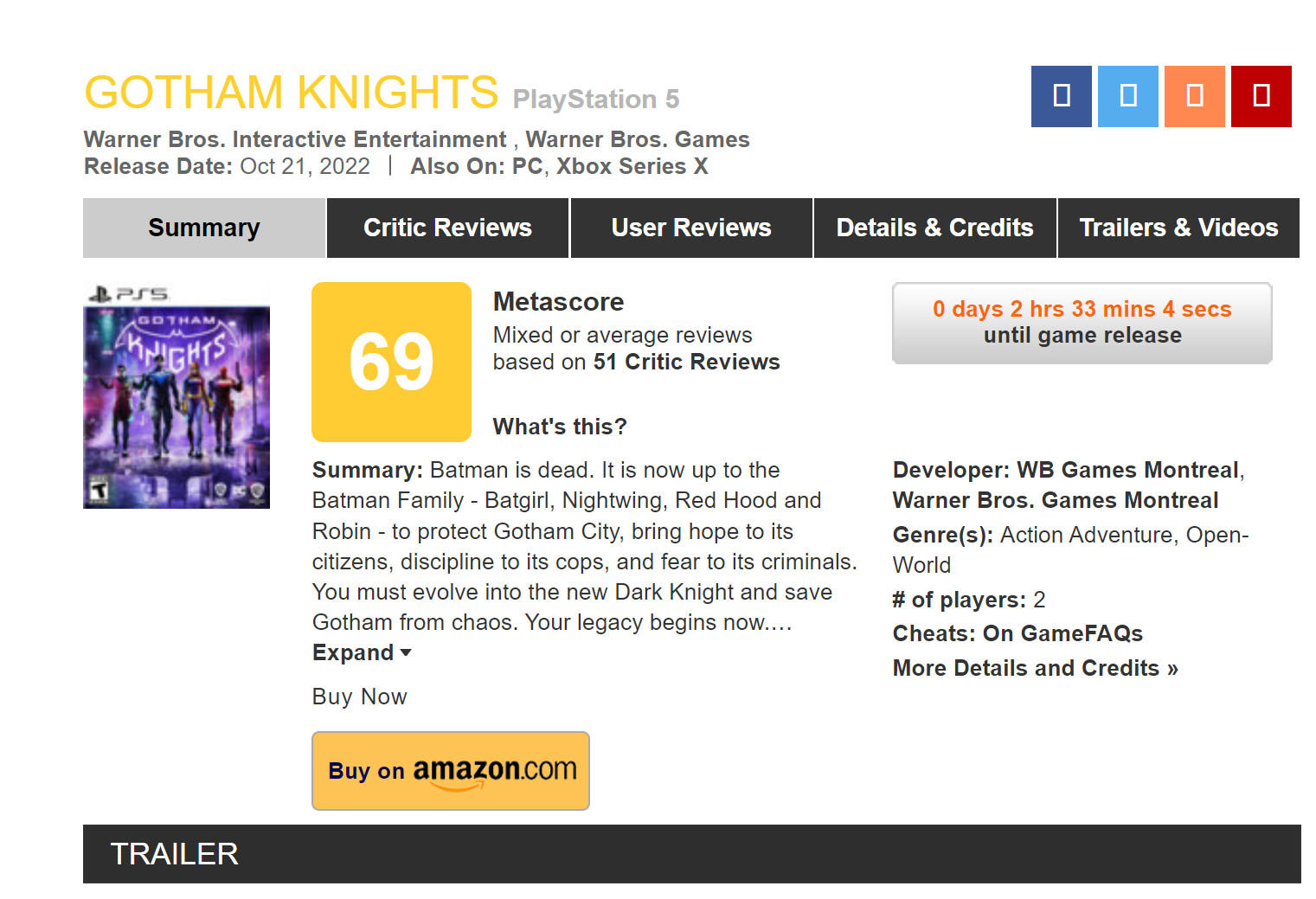Click More Details and Credits link

coord(1036,668)
